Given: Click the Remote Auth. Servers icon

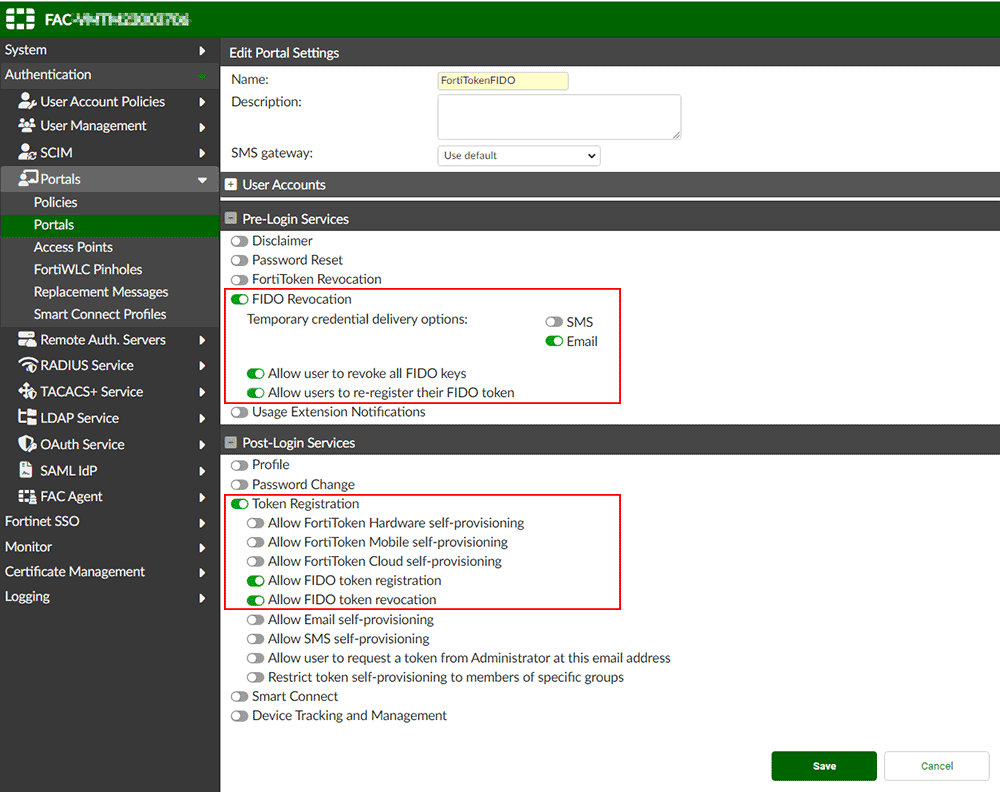Looking at the screenshot, I should tap(27, 339).
